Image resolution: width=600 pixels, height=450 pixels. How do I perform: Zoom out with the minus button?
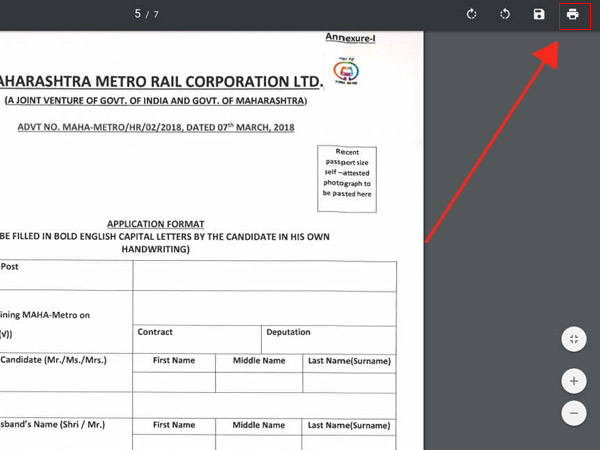coord(574,413)
